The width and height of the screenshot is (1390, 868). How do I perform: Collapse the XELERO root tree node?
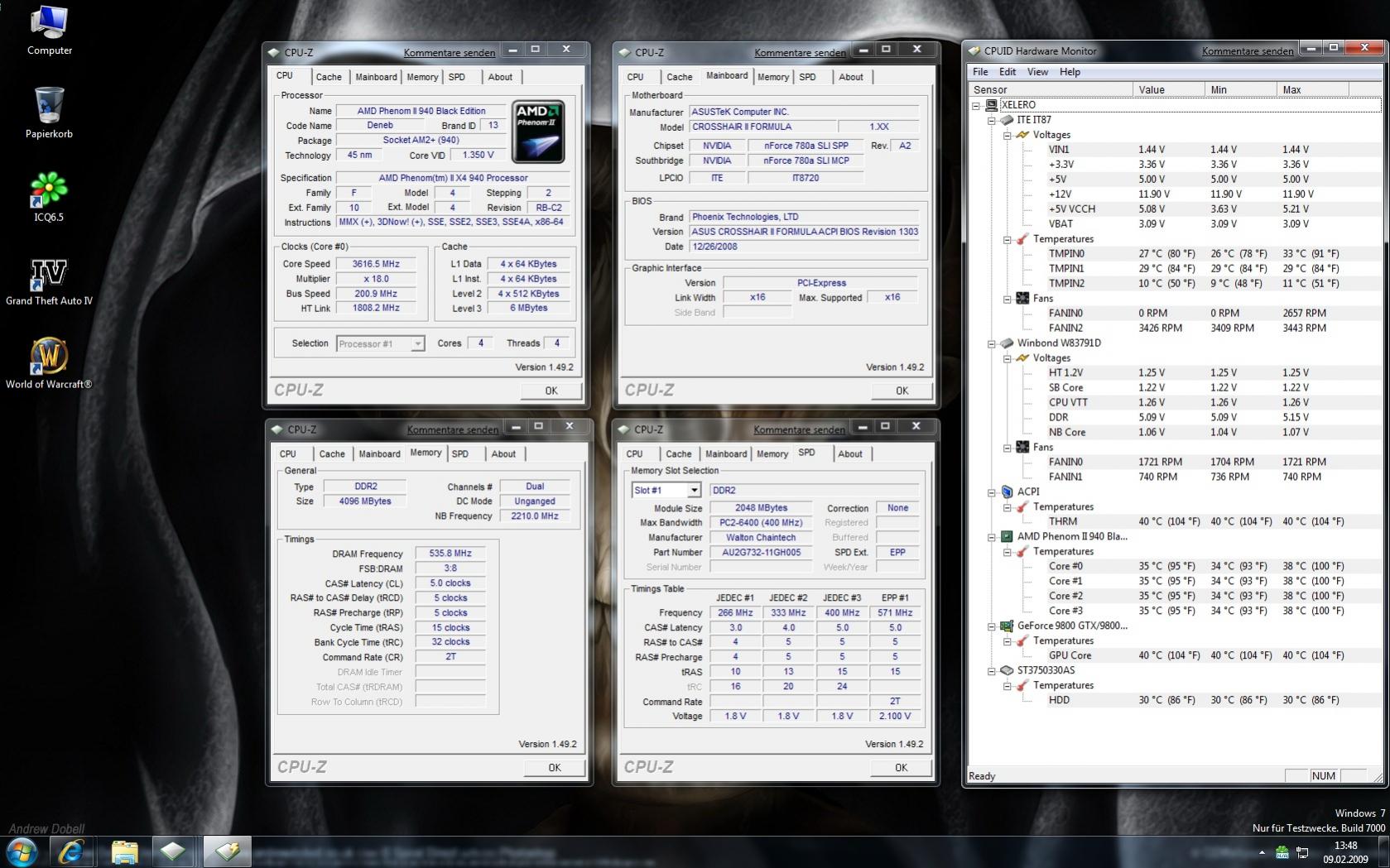click(976, 105)
